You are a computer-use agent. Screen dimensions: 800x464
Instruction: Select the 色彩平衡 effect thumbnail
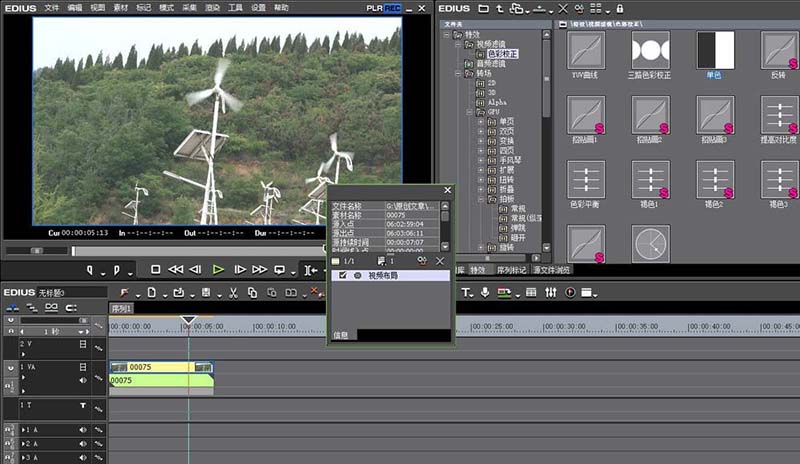point(586,179)
